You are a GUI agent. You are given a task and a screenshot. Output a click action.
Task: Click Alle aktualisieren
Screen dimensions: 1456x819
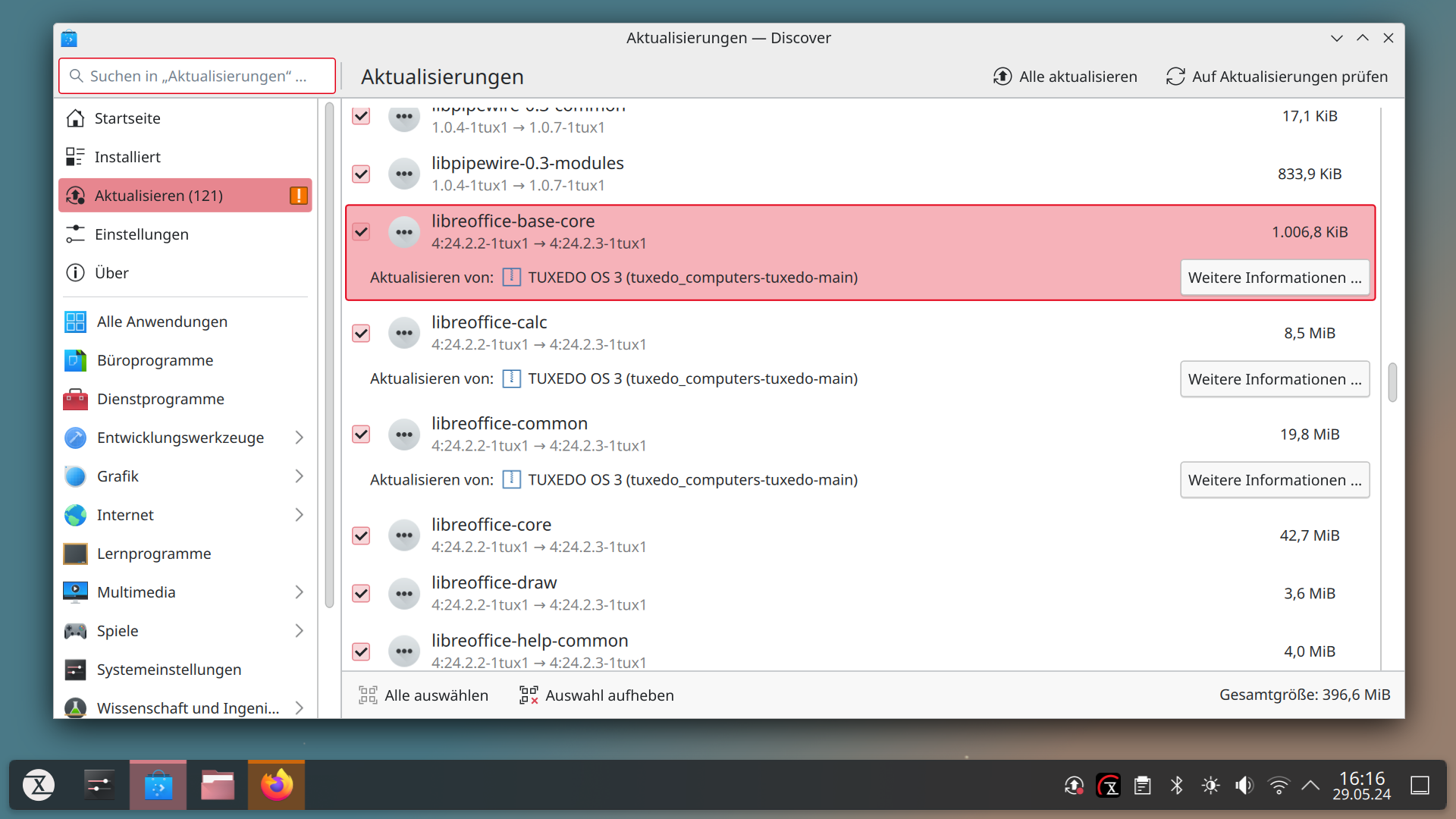pos(1065,77)
